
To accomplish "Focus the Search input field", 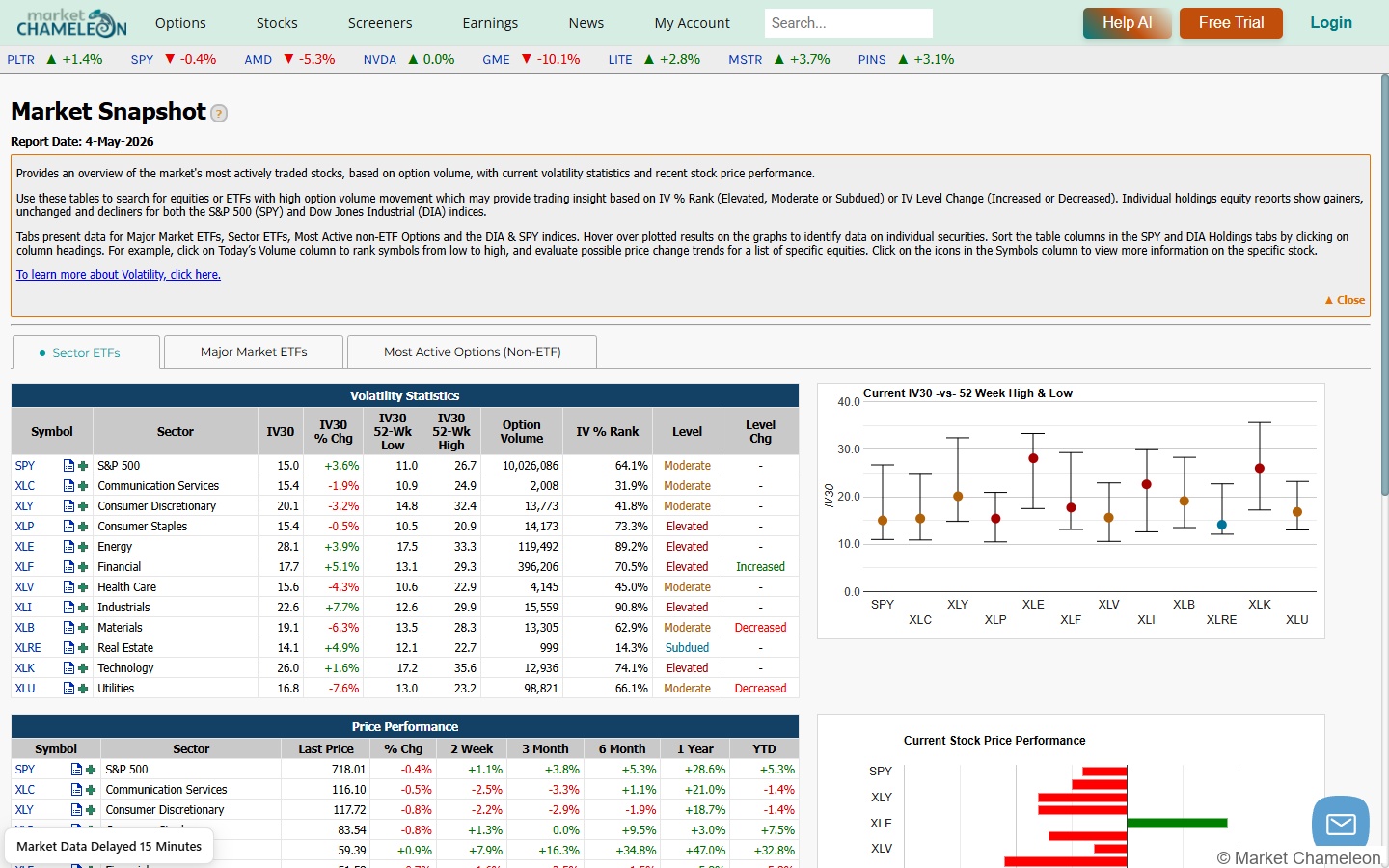I will tap(849, 23).
